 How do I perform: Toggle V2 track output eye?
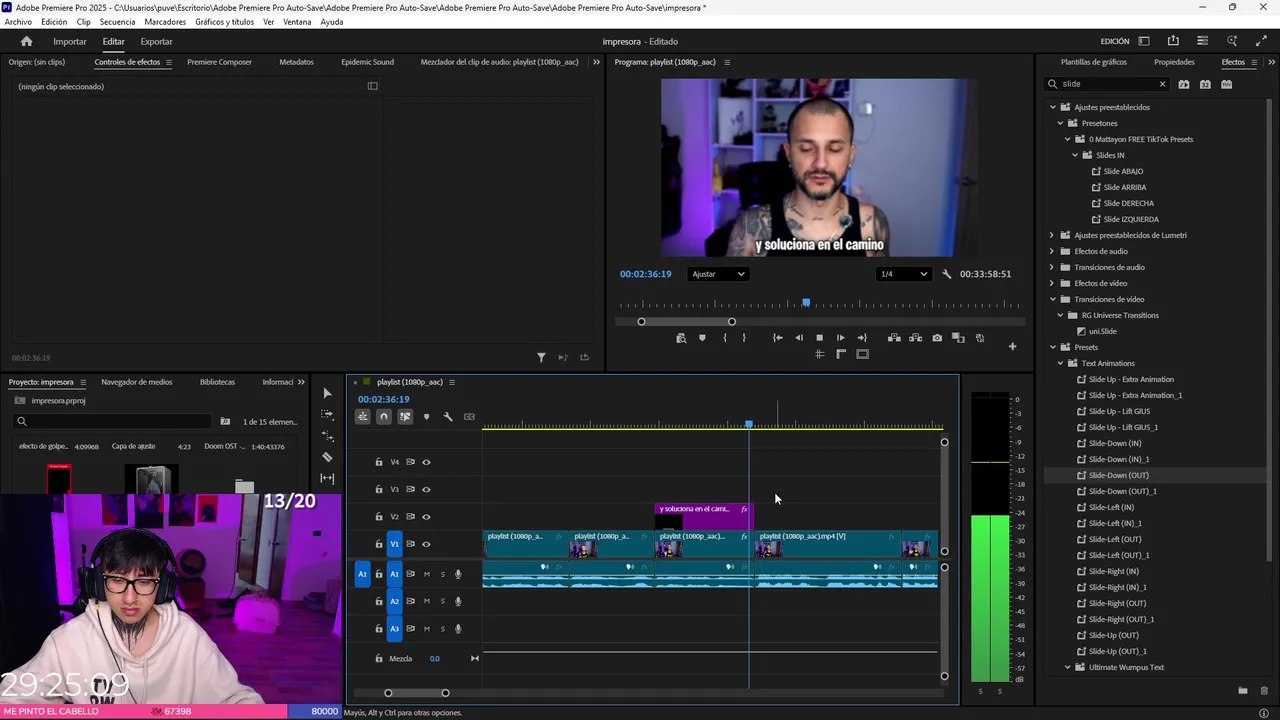[x=426, y=517]
